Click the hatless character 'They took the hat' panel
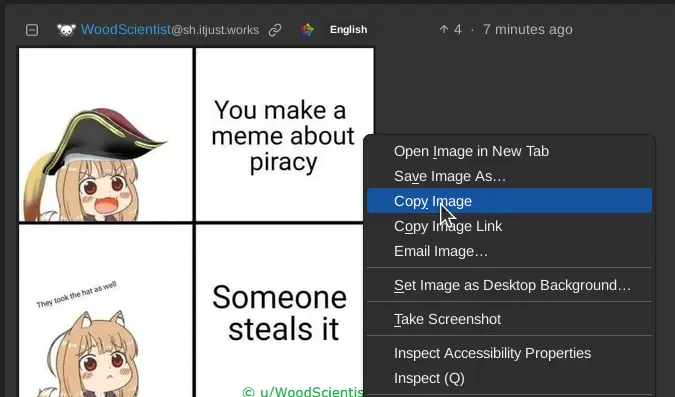This screenshot has height=397, width=675. coord(105,311)
